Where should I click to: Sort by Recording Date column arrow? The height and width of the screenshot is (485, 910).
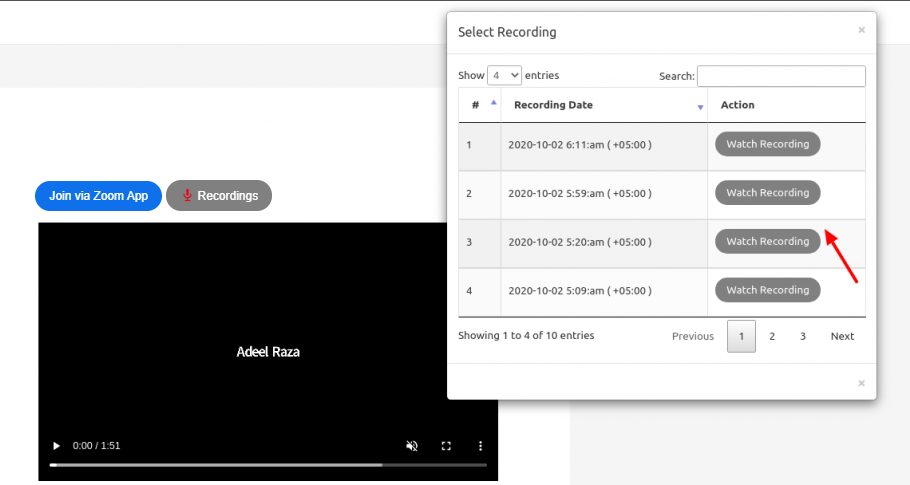pos(700,107)
